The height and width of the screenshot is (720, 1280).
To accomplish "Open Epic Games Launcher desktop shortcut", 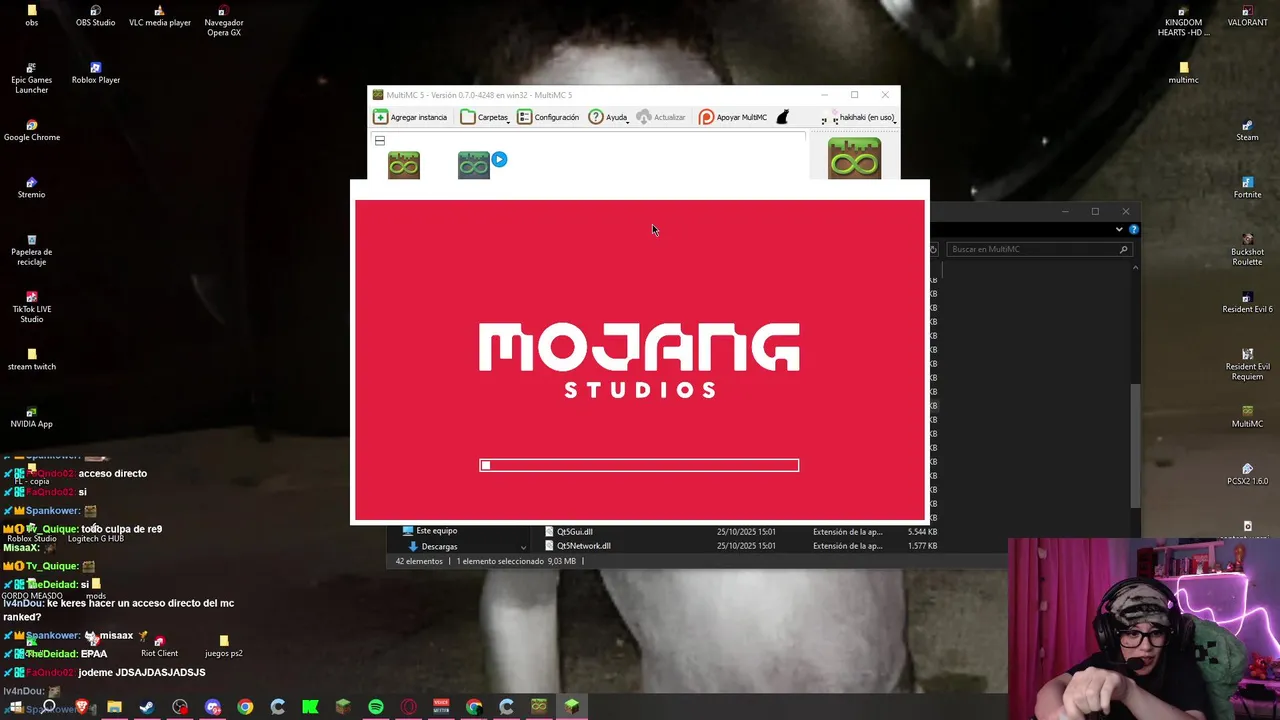I will pyautogui.click(x=32, y=78).
